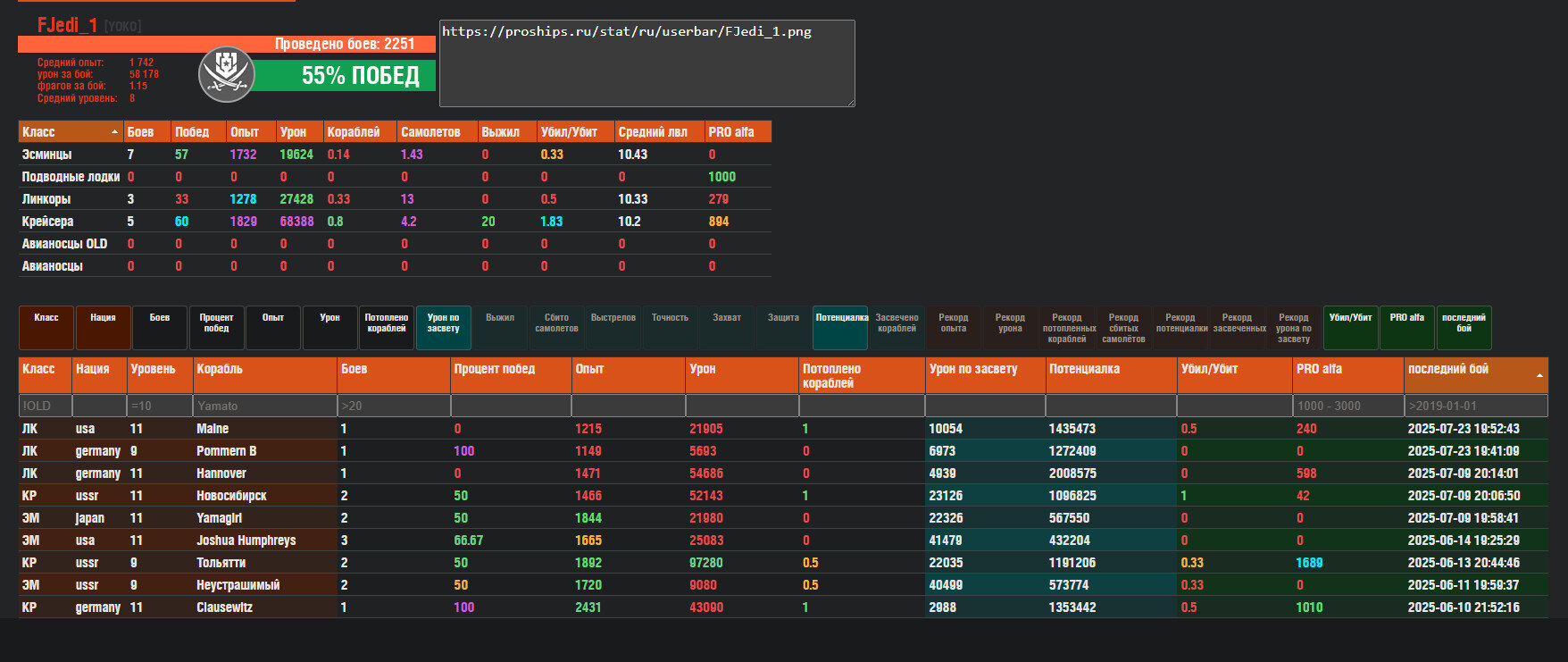Enable the Рекорд урона column
The height and width of the screenshot is (662, 1568).
click(x=1010, y=328)
